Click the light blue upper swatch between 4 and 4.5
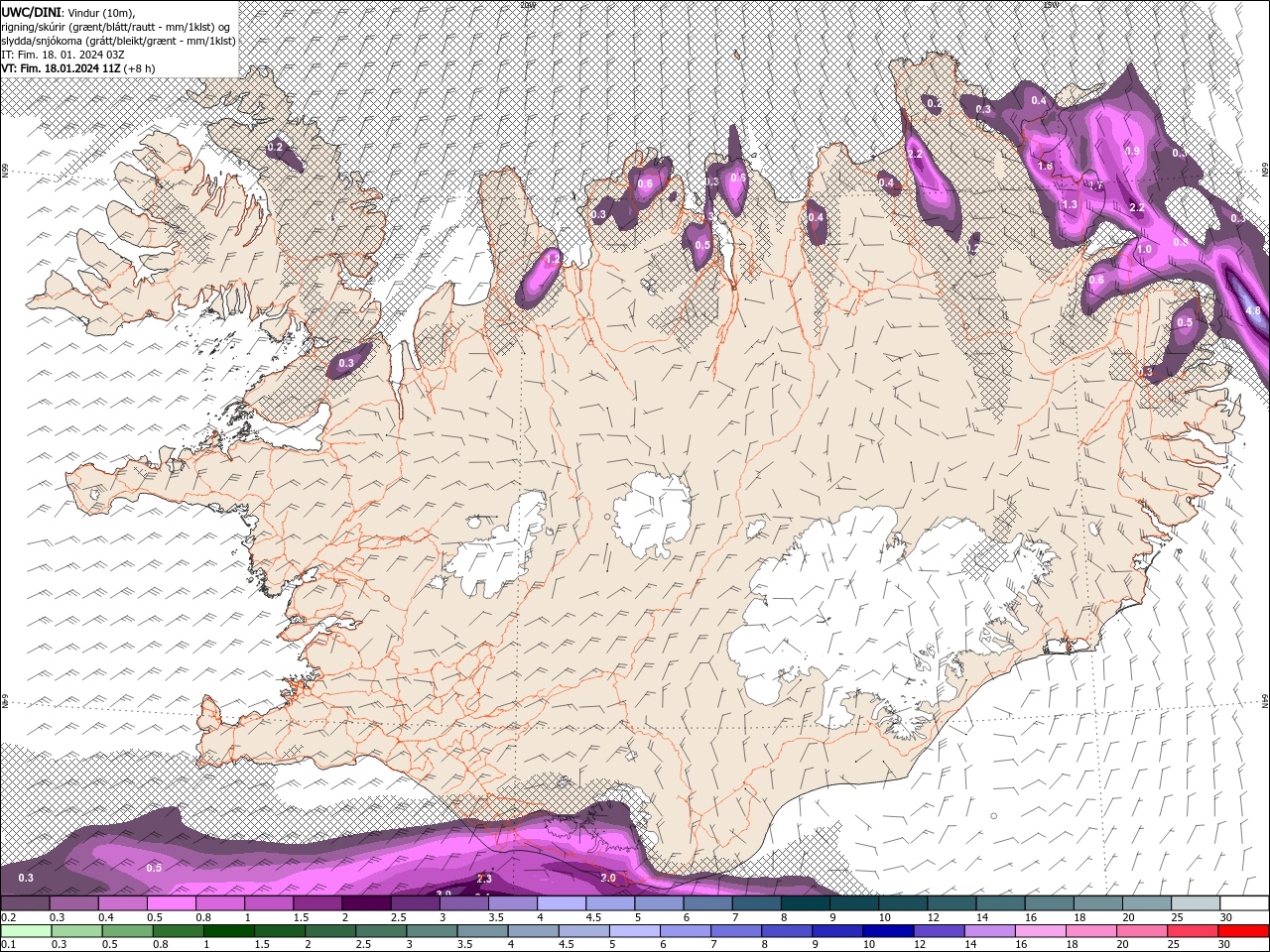1270x952 pixels. pyautogui.click(x=562, y=903)
